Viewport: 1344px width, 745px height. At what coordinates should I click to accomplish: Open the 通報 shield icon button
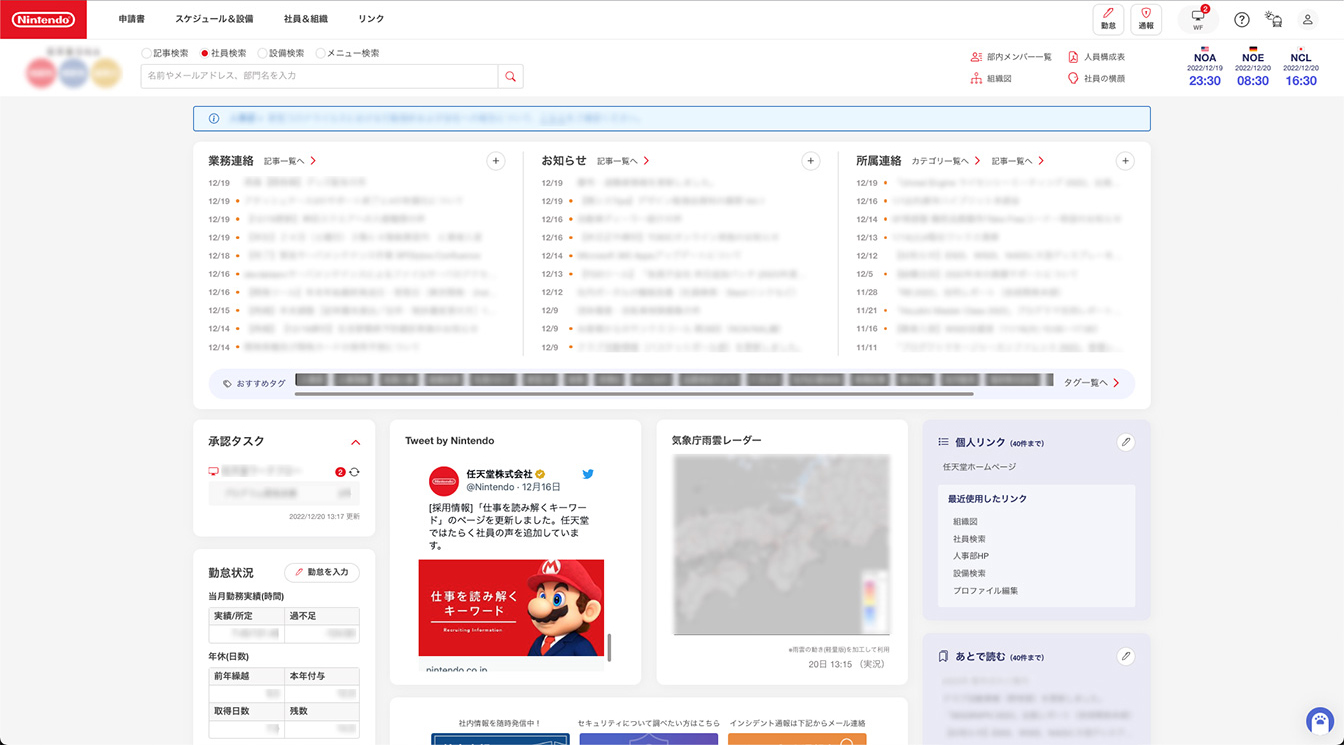pyautogui.click(x=1146, y=19)
